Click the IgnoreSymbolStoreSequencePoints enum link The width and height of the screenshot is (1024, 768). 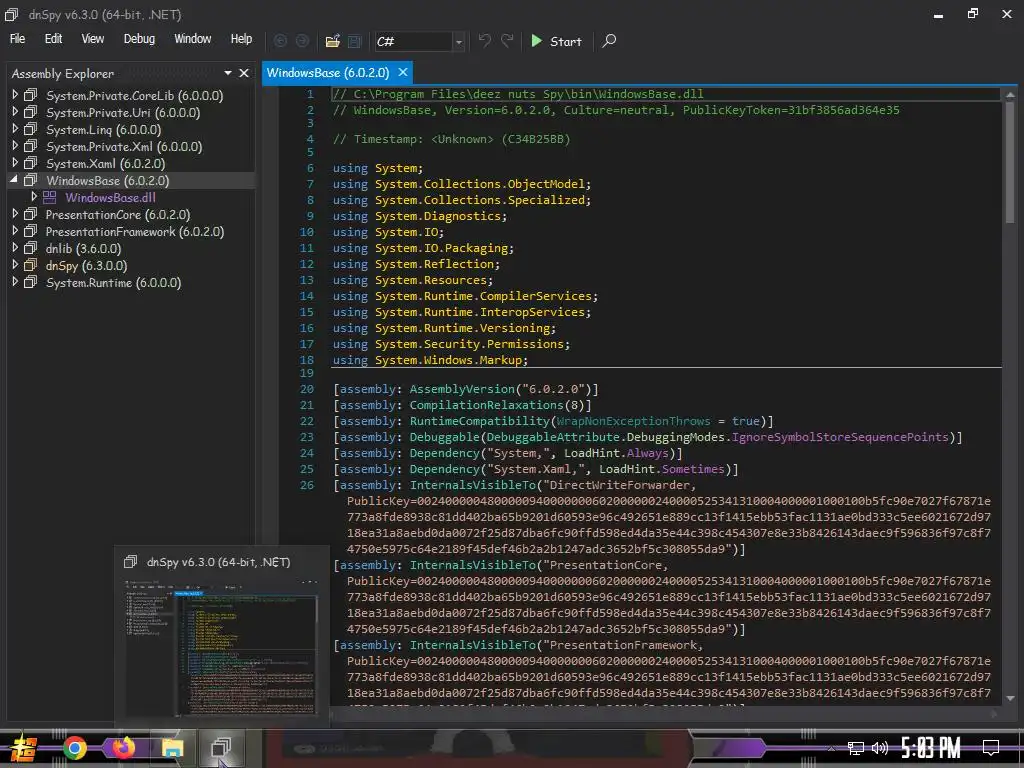point(839,437)
